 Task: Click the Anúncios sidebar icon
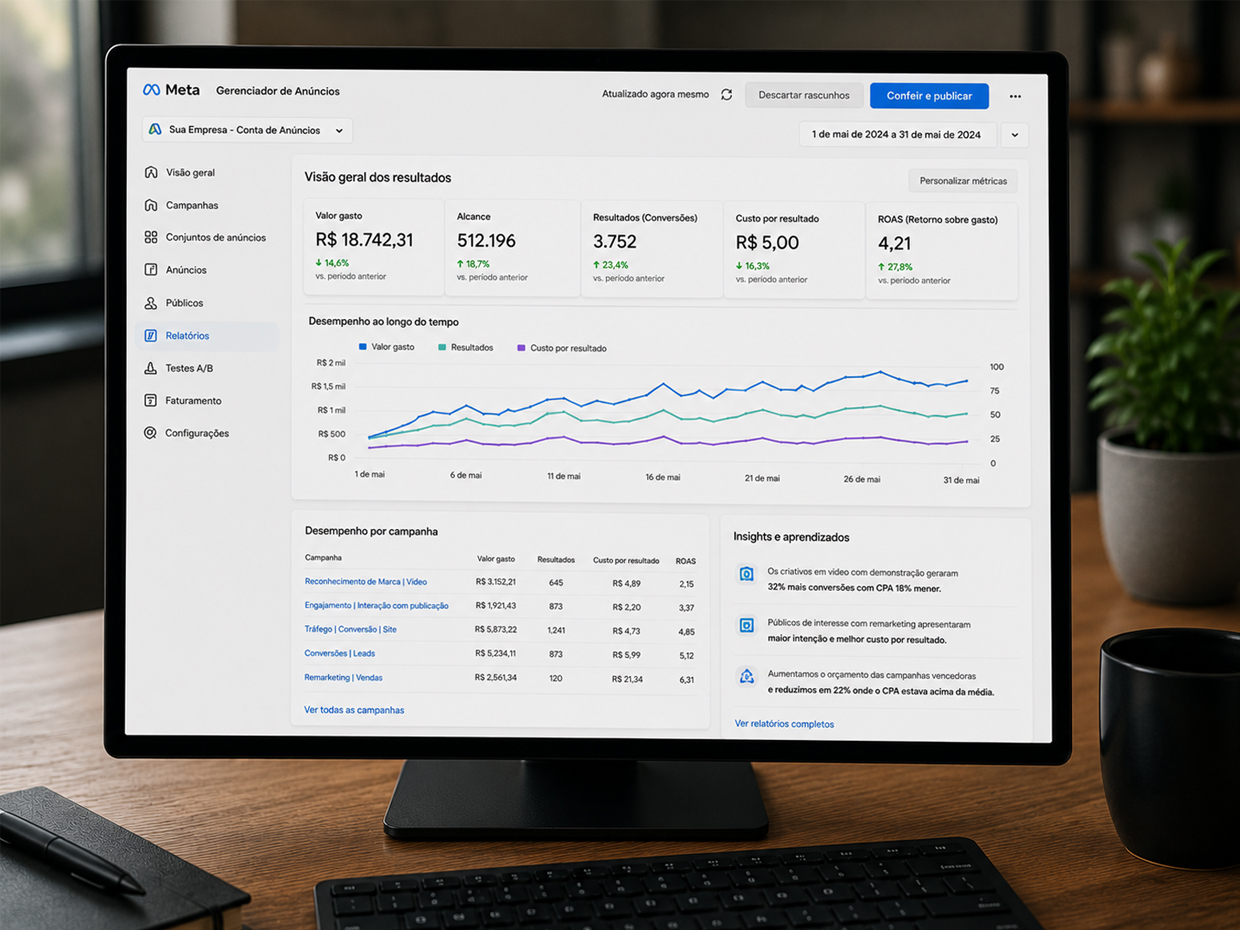point(151,270)
